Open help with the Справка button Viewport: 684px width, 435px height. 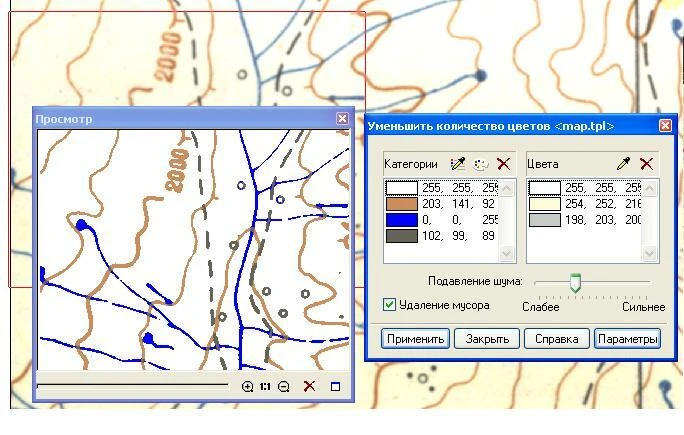(555, 339)
